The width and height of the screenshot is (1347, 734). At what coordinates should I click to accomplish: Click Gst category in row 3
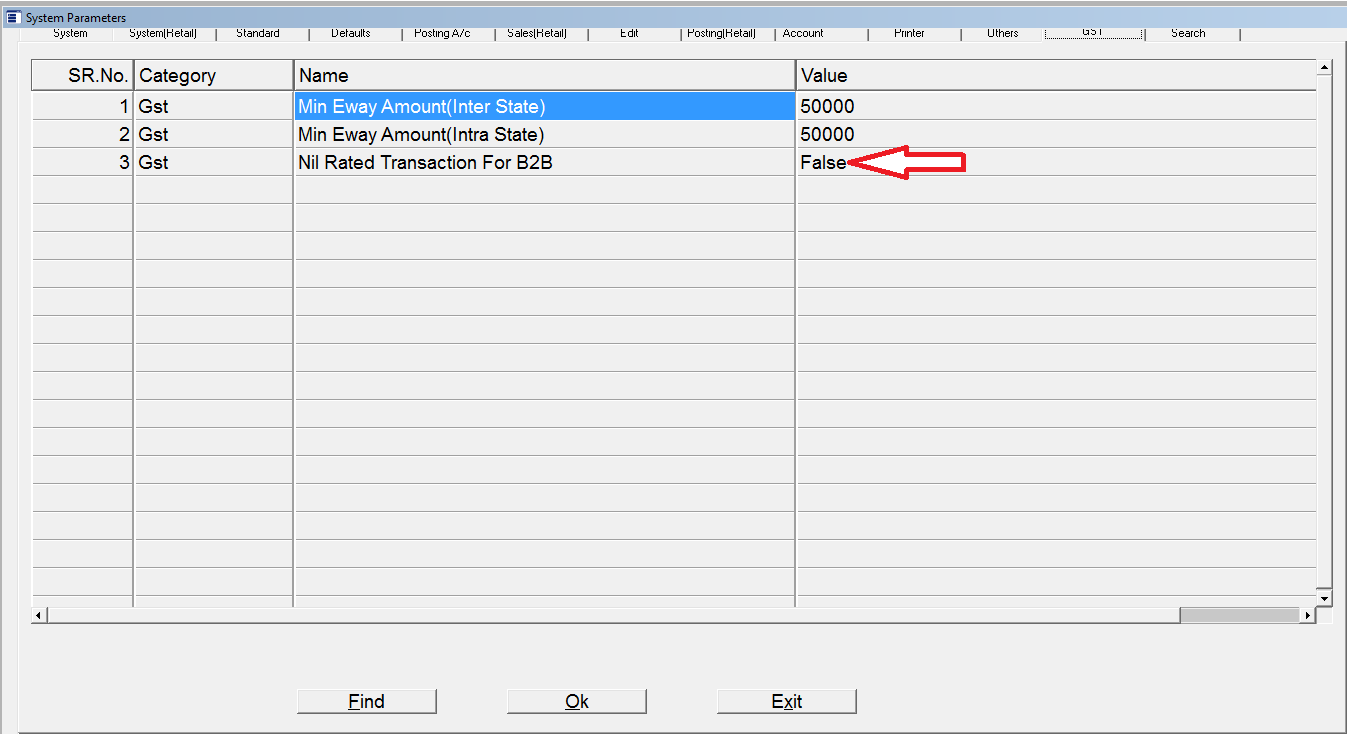[214, 162]
